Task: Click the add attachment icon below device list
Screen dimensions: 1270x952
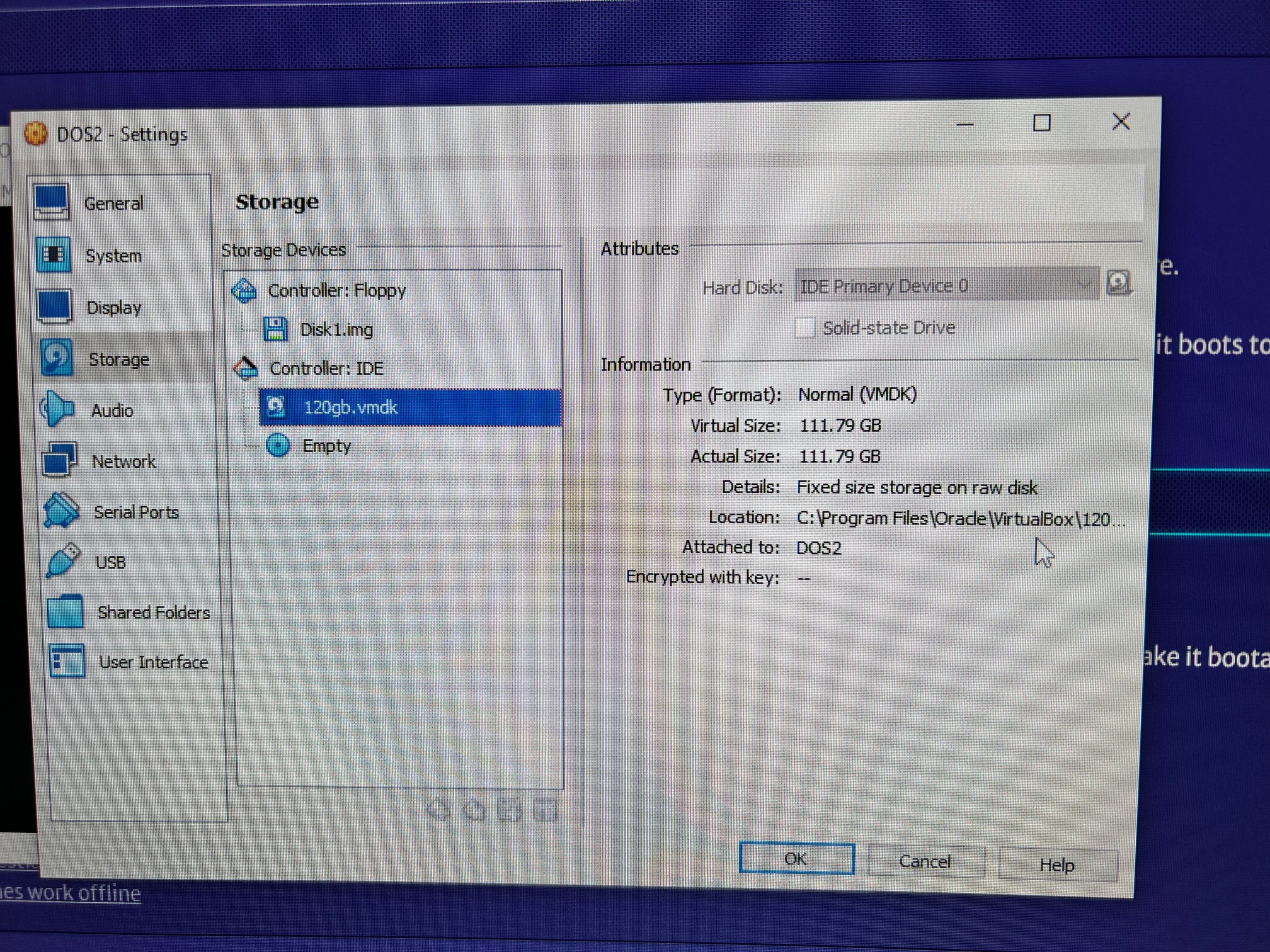Action: [509, 810]
